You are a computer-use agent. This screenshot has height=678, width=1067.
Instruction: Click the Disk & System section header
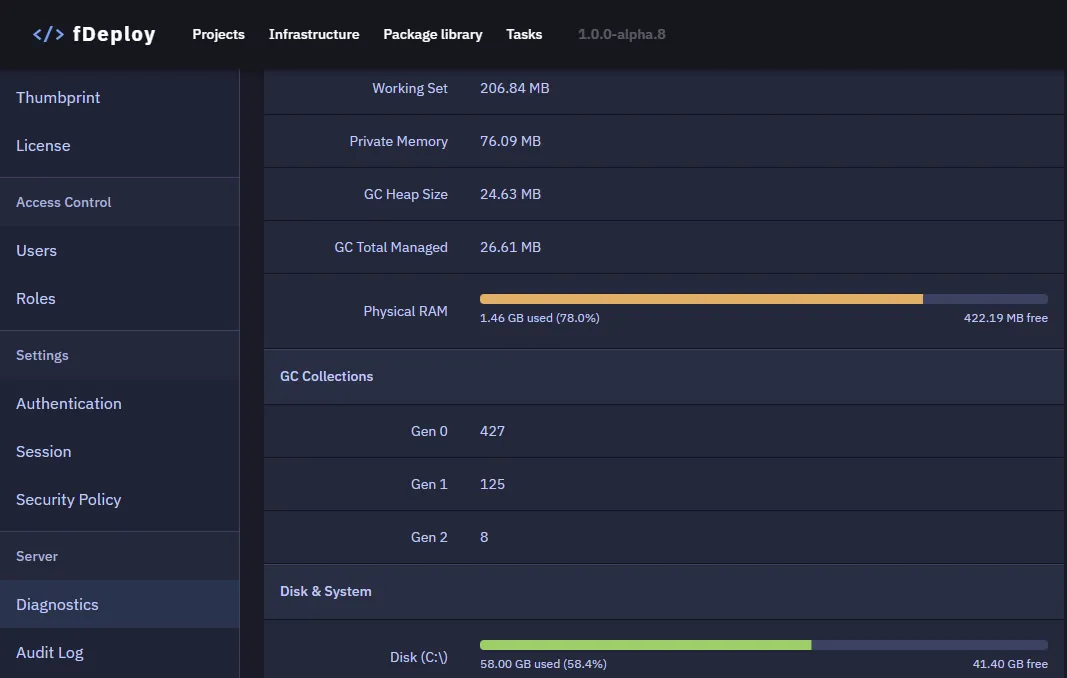click(x=325, y=591)
